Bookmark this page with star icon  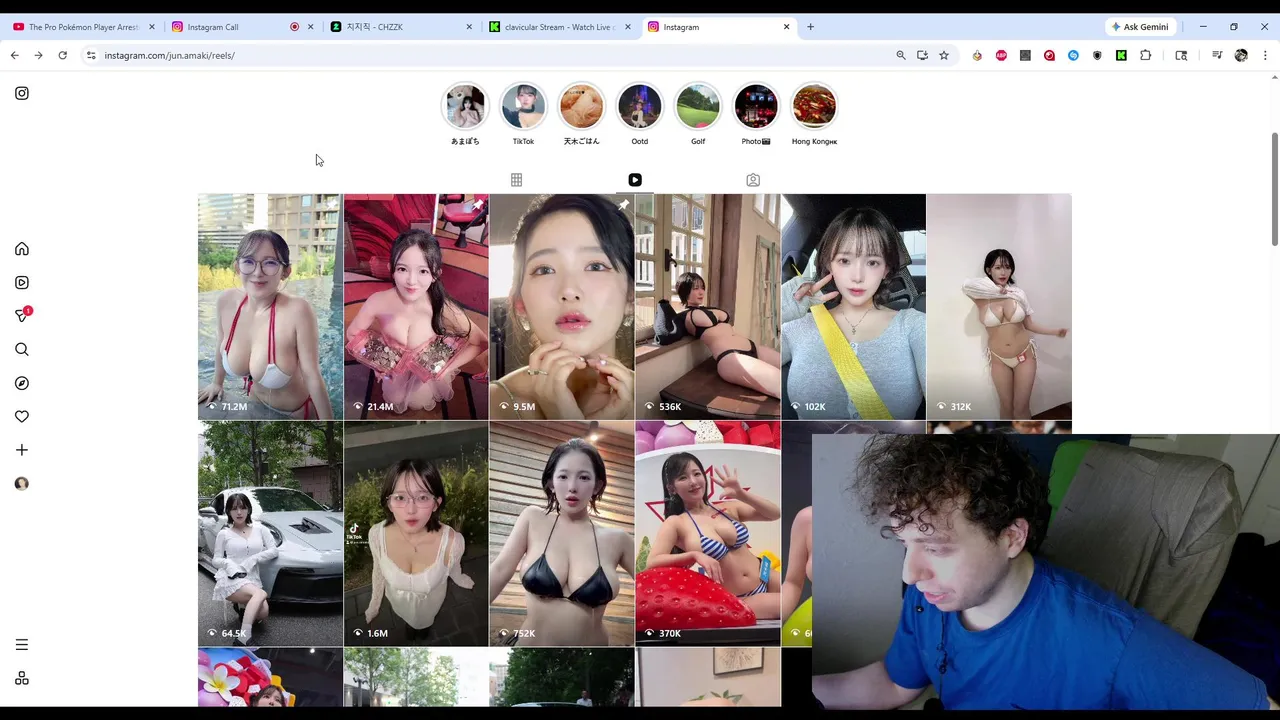click(943, 55)
